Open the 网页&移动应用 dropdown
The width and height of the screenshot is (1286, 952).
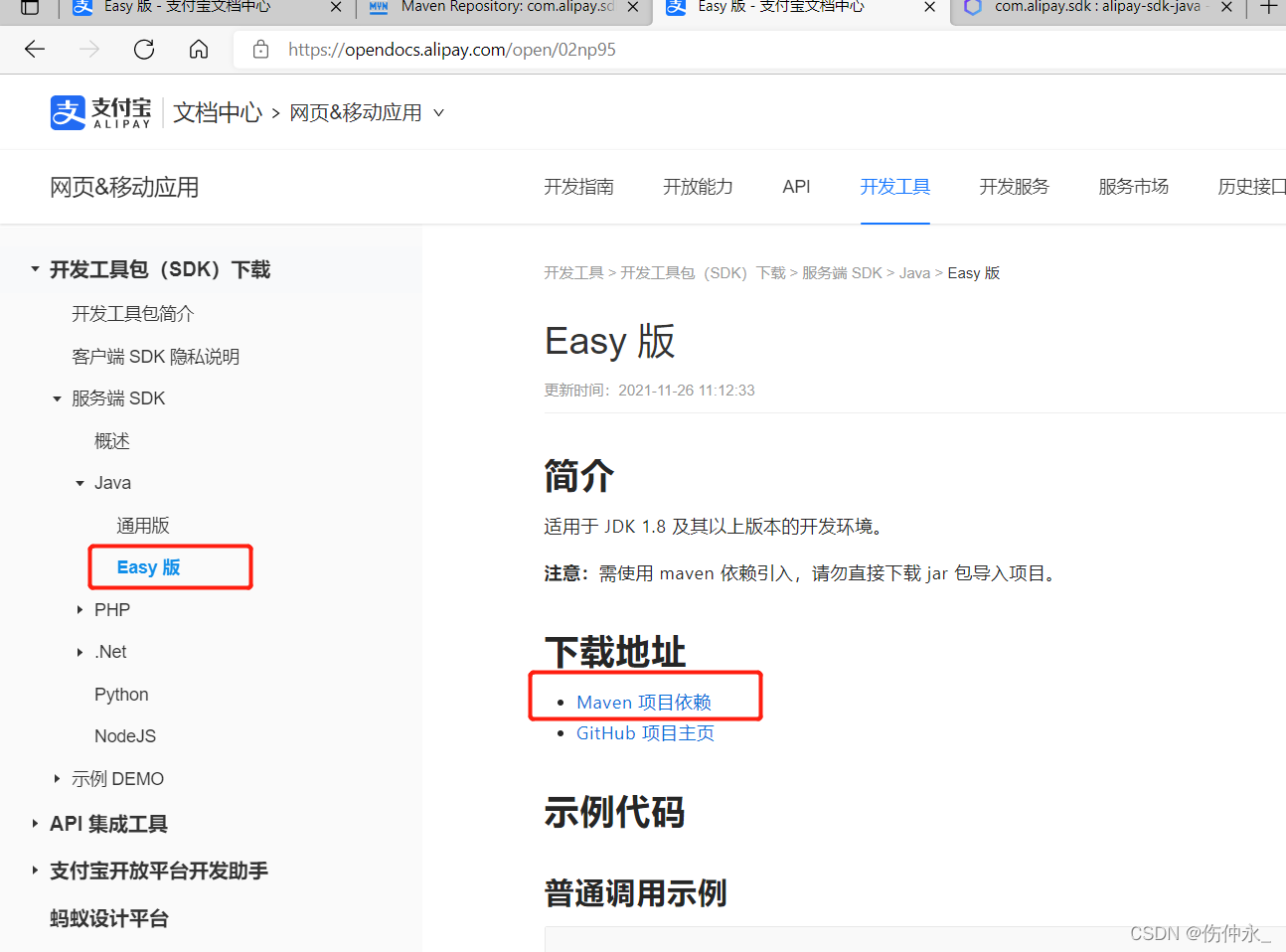click(x=367, y=113)
